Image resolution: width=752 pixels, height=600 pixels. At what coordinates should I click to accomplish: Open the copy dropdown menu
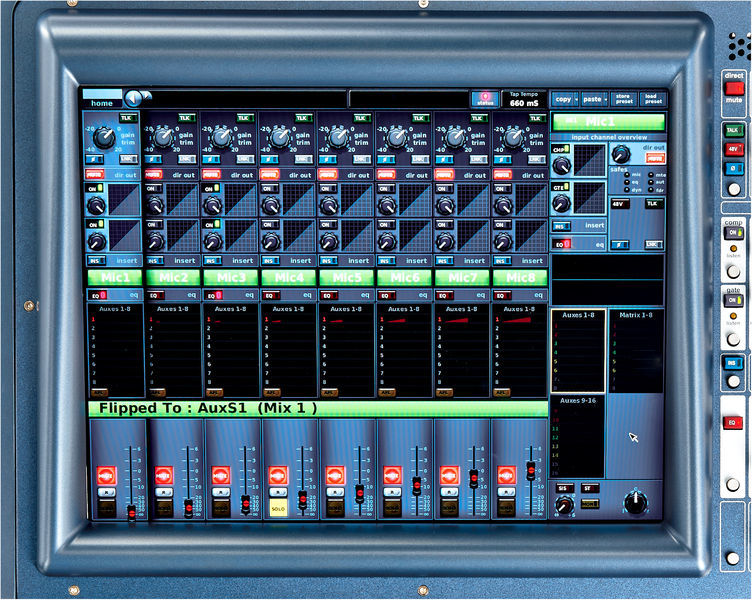(x=565, y=99)
